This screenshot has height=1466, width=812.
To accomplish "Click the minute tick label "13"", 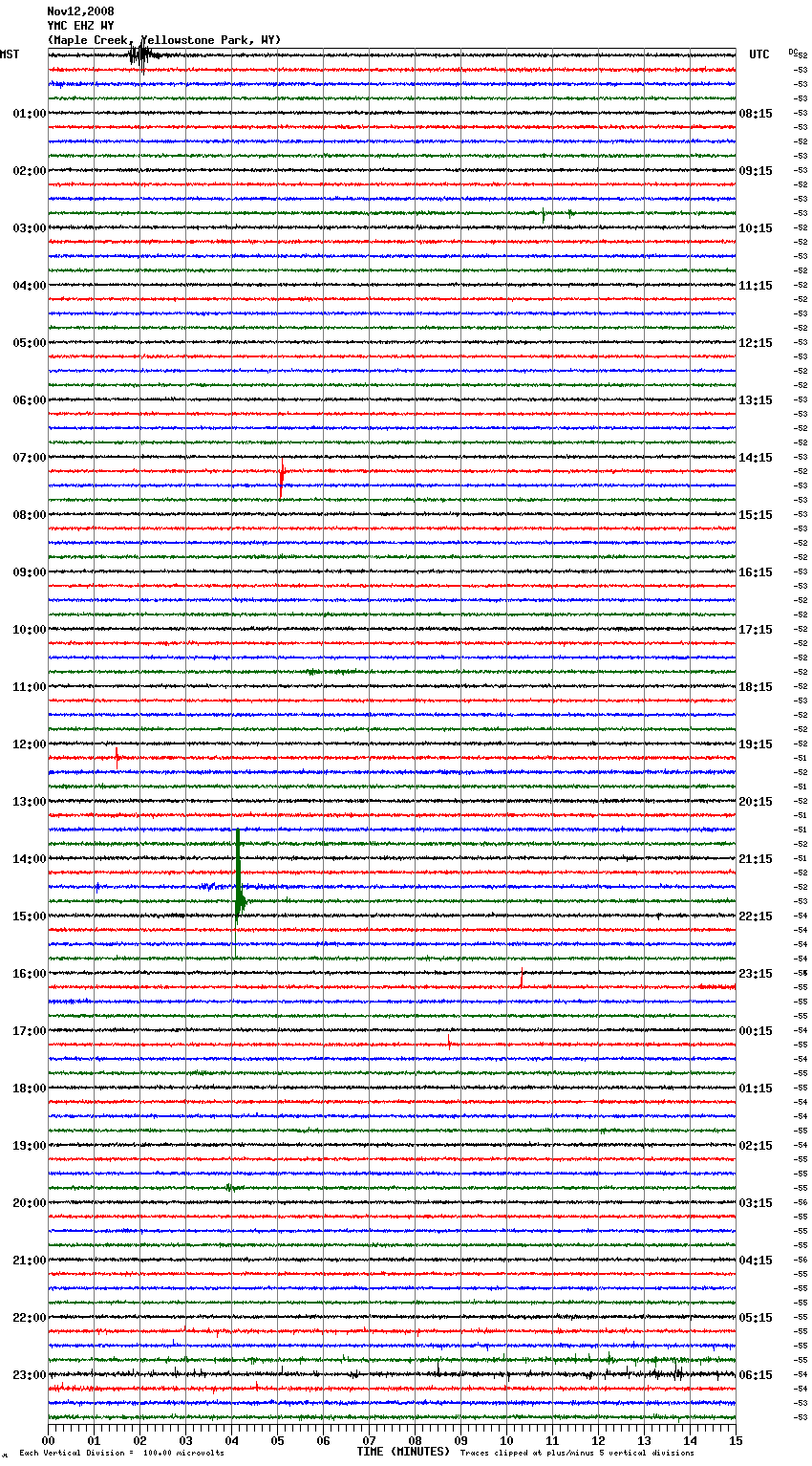I will pos(644,1440).
